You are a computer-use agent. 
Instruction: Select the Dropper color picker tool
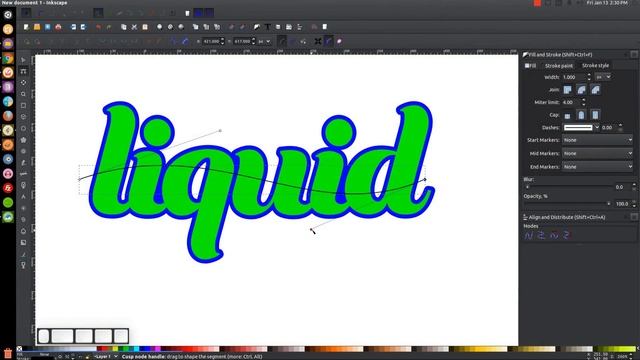point(23,254)
